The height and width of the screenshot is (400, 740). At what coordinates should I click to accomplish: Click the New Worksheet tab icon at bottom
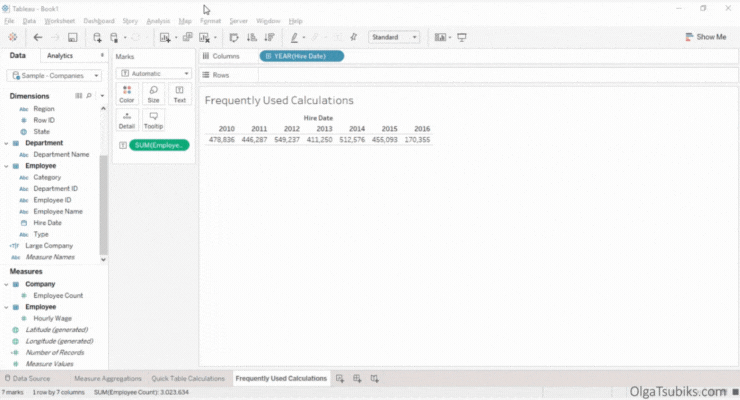pos(340,378)
